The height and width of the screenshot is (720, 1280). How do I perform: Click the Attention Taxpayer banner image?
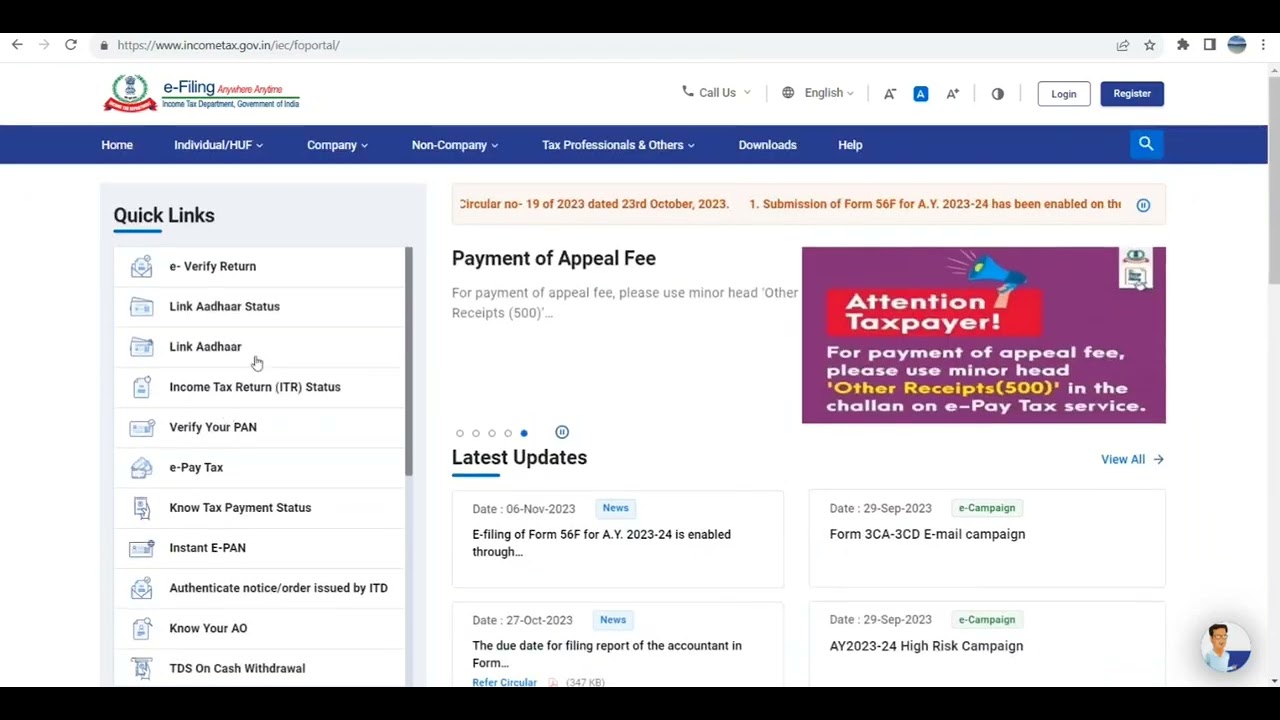pyautogui.click(x=983, y=335)
